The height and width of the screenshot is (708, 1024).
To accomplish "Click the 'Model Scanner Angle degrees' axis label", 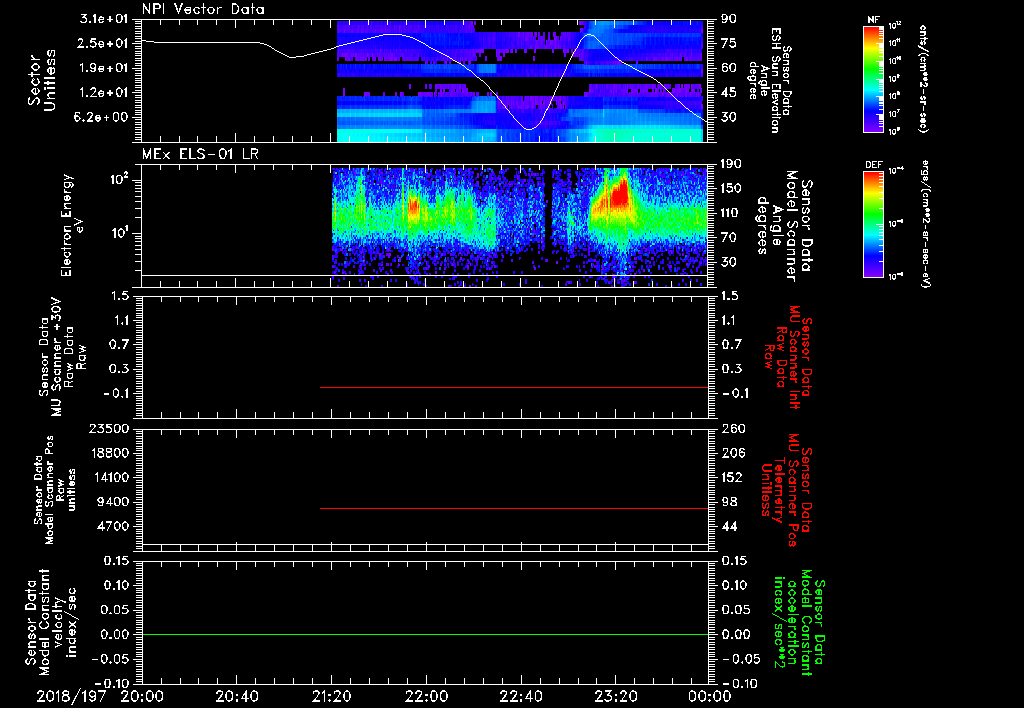I will (784, 226).
